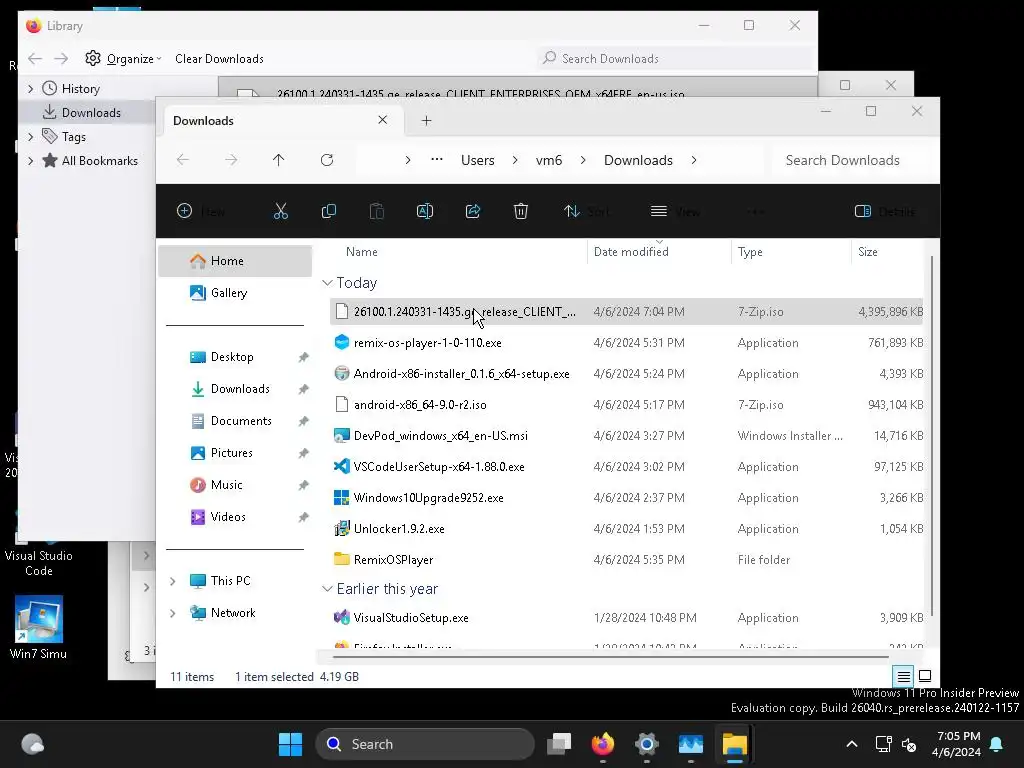The image size is (1024, 768).
Task: Expand the chevron after Downloads in breadcrumb
Action: click(694, 160)
